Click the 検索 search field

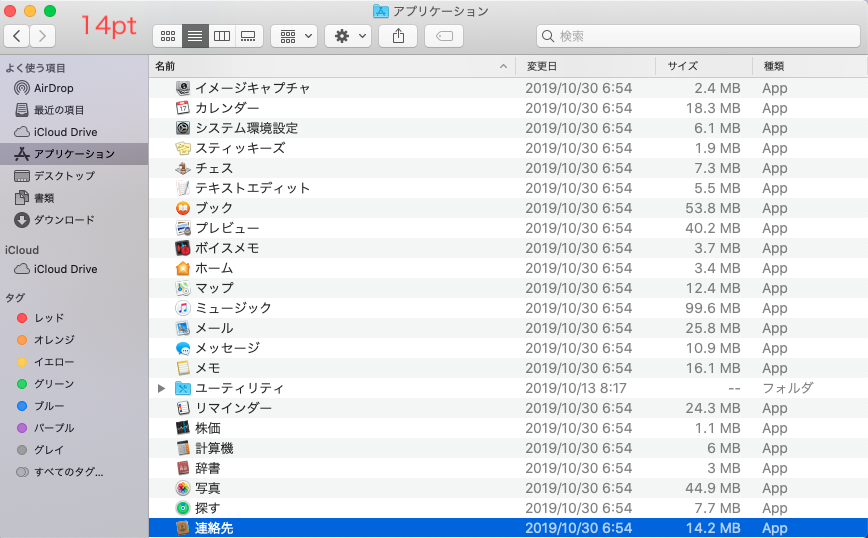point(695,36)
